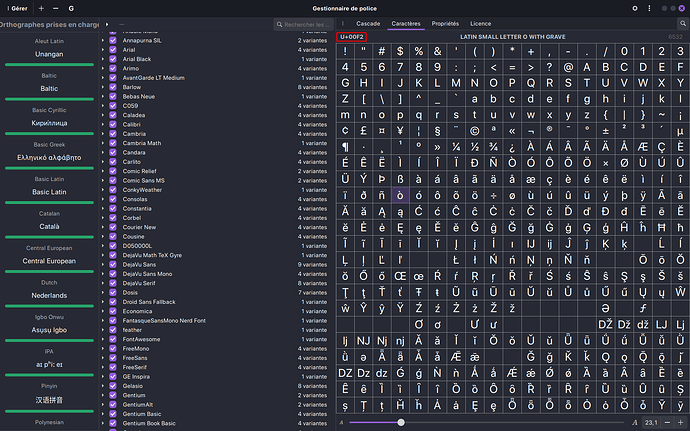The image size is (690, 431).
Task: Select the pilcrow ¶ glyph
Action: pyautogui.click(x=345, y=147)
